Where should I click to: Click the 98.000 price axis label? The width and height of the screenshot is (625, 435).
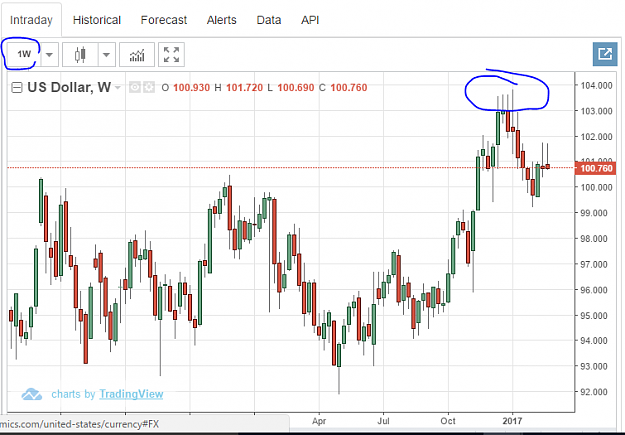[x=596, y=239]
